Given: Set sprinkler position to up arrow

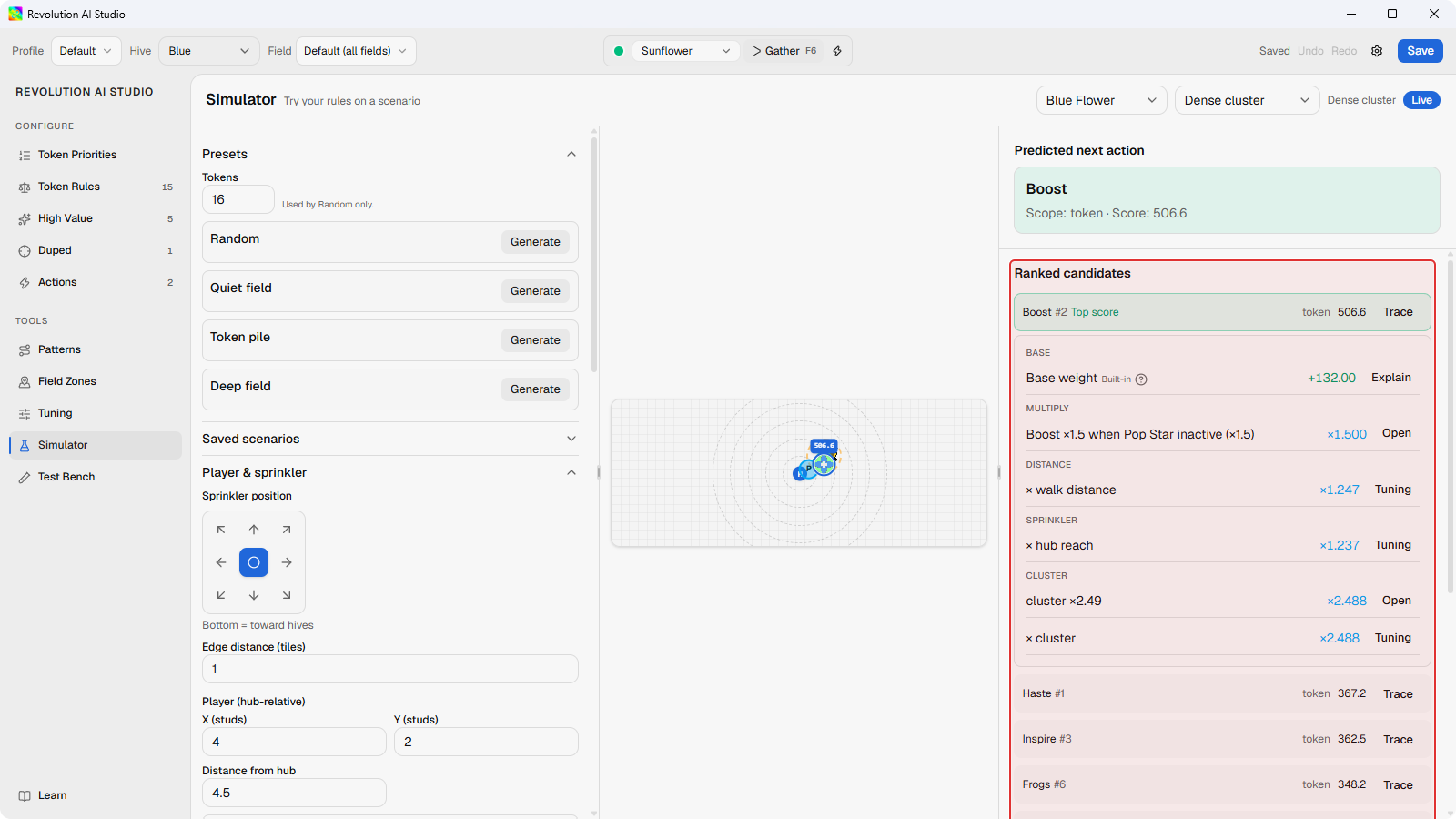Looking at the screenshot, I should pos(254,530).
